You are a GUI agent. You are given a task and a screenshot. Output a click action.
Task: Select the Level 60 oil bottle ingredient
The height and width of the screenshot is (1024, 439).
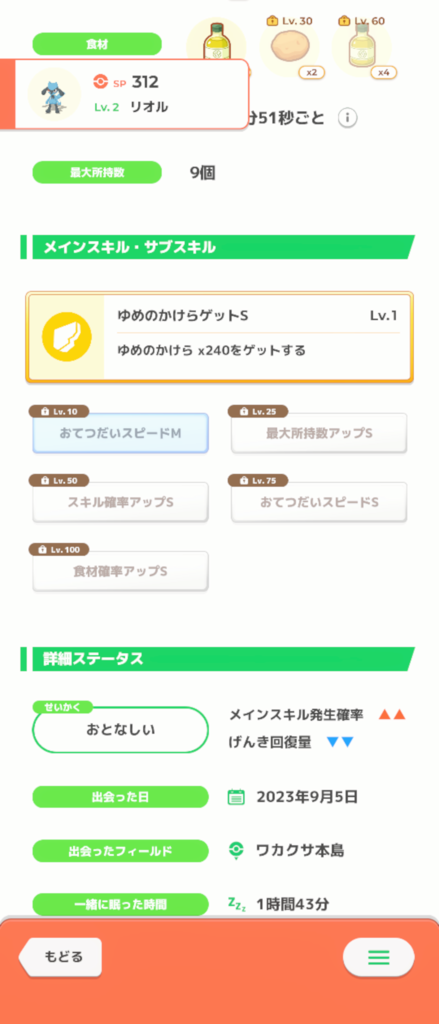(361, 47)
